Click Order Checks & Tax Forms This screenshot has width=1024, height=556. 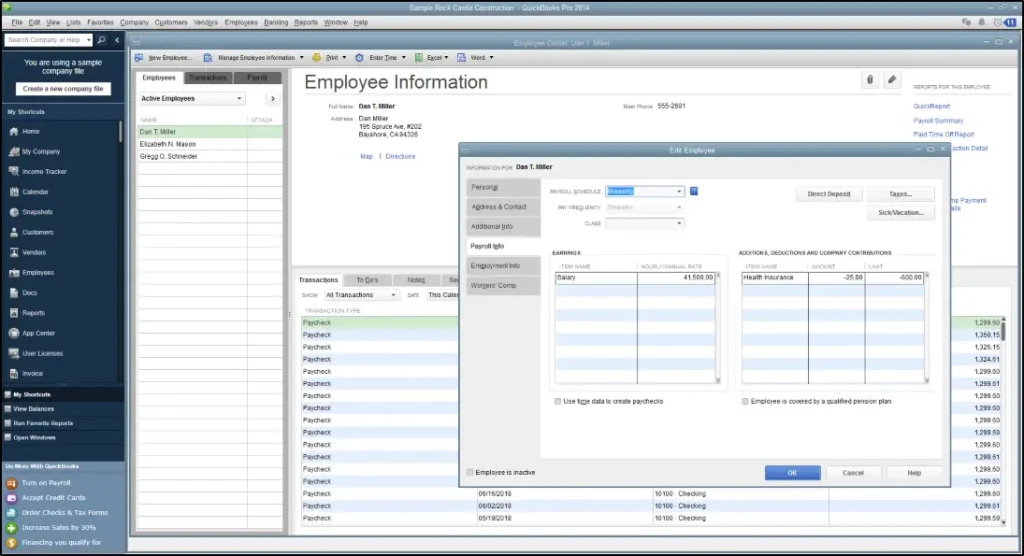[x=64, y=513]
